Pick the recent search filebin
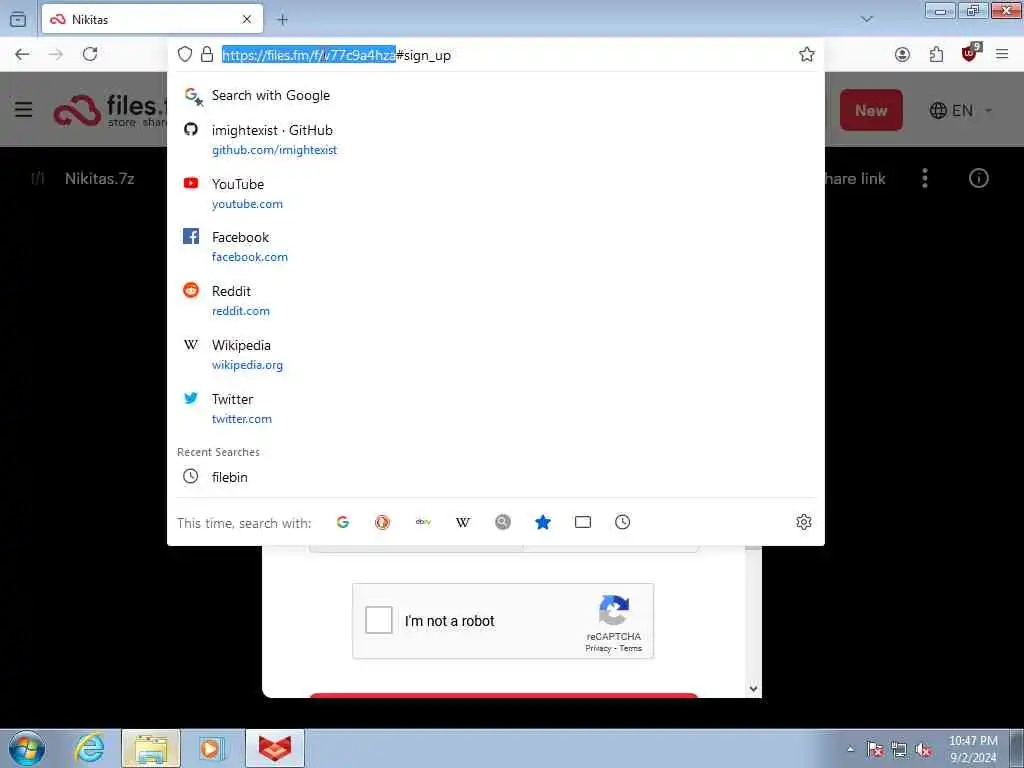 (496, 477)
